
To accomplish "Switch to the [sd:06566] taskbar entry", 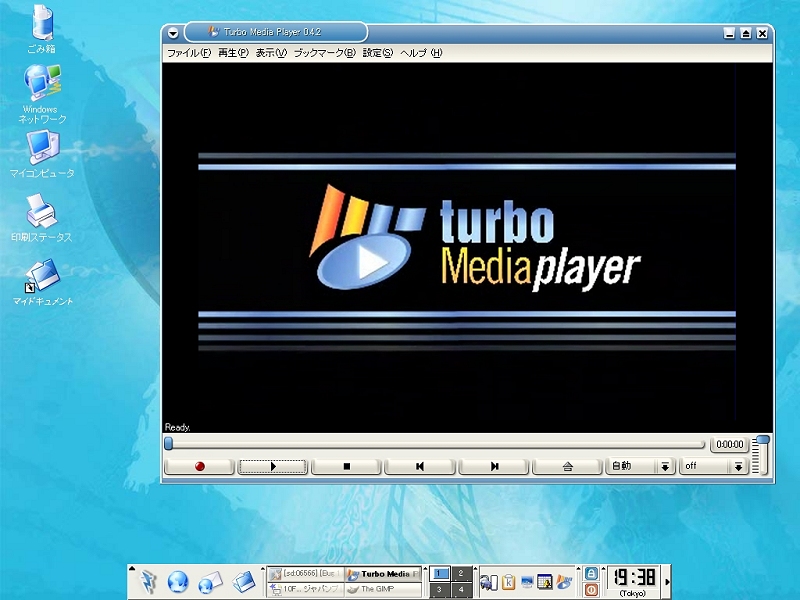I will point(306,574).
